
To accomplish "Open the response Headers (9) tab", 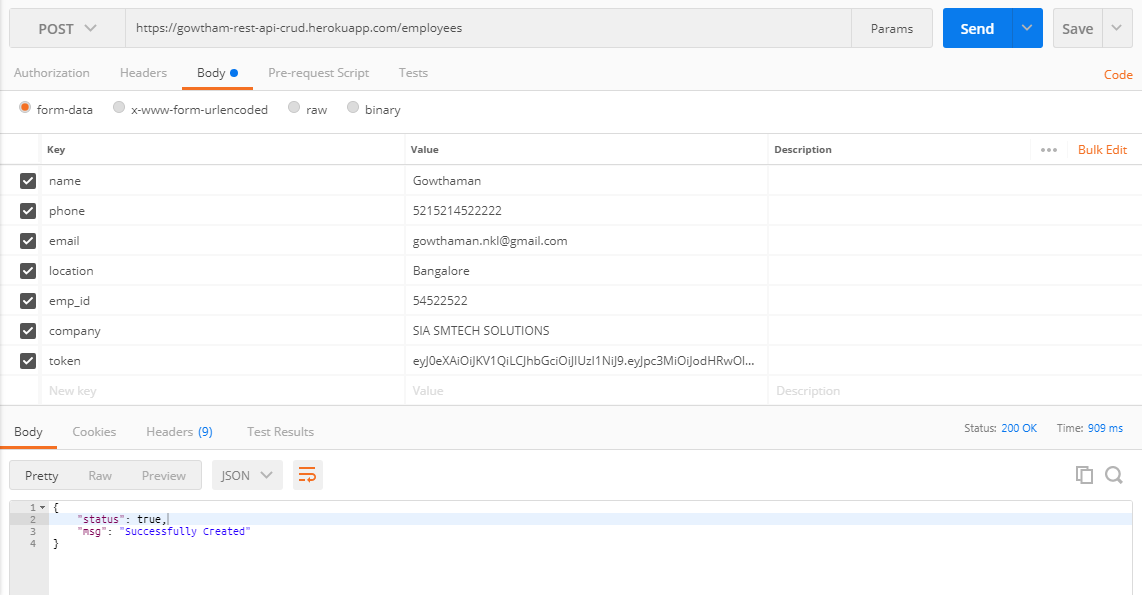I will pyautogui.click(x=179, y=432).
